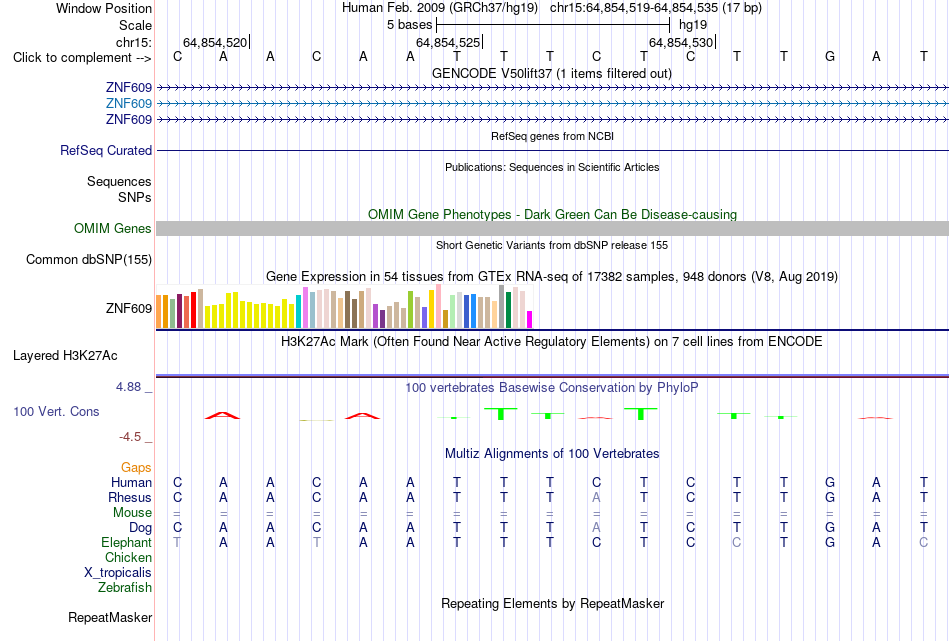This screenshot has height=641, width=950.
Task: Click the H3K27Ac Mark ENCODE title
Action: coord(552,342)
